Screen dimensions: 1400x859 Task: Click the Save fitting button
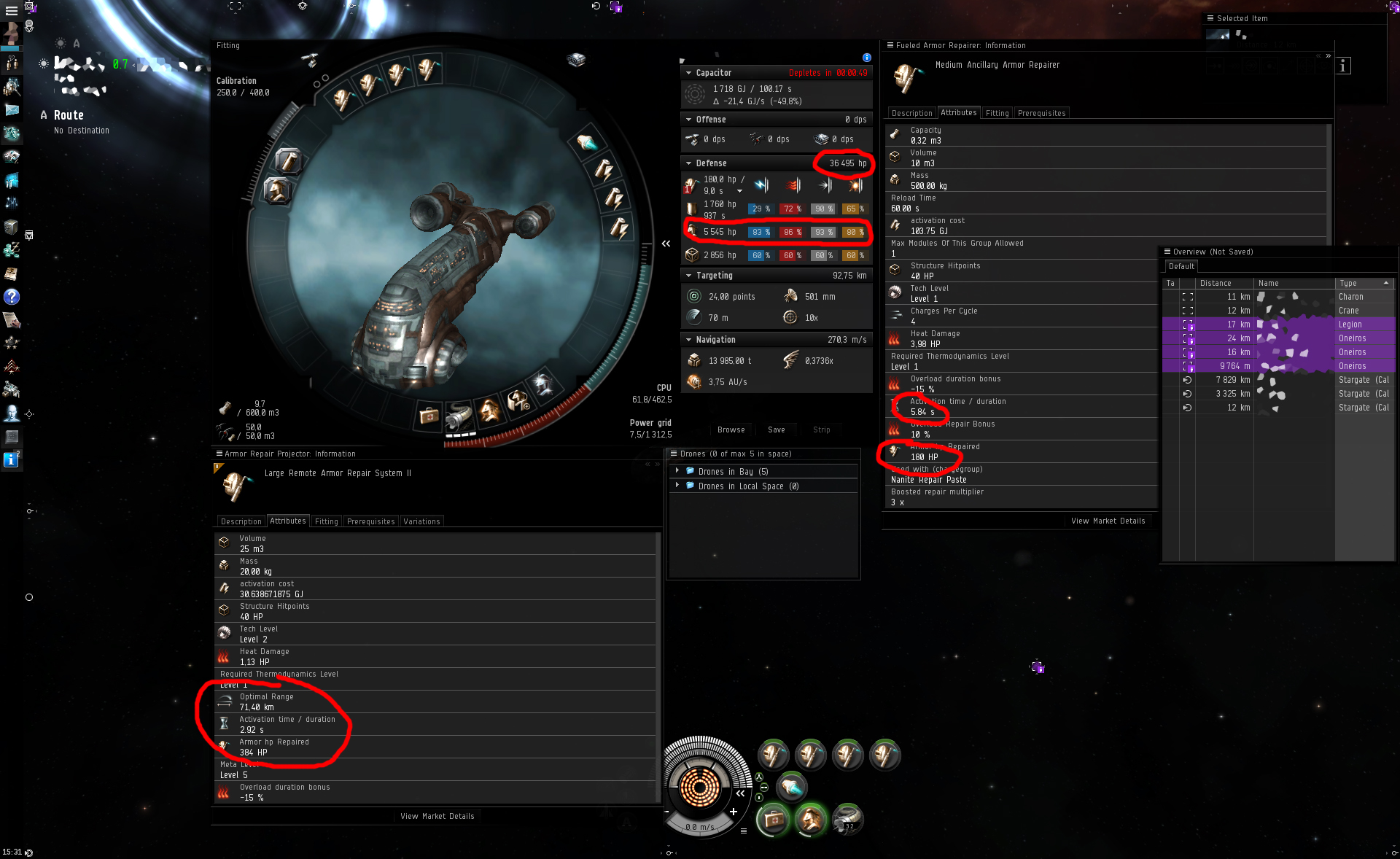tap(777, 430)
